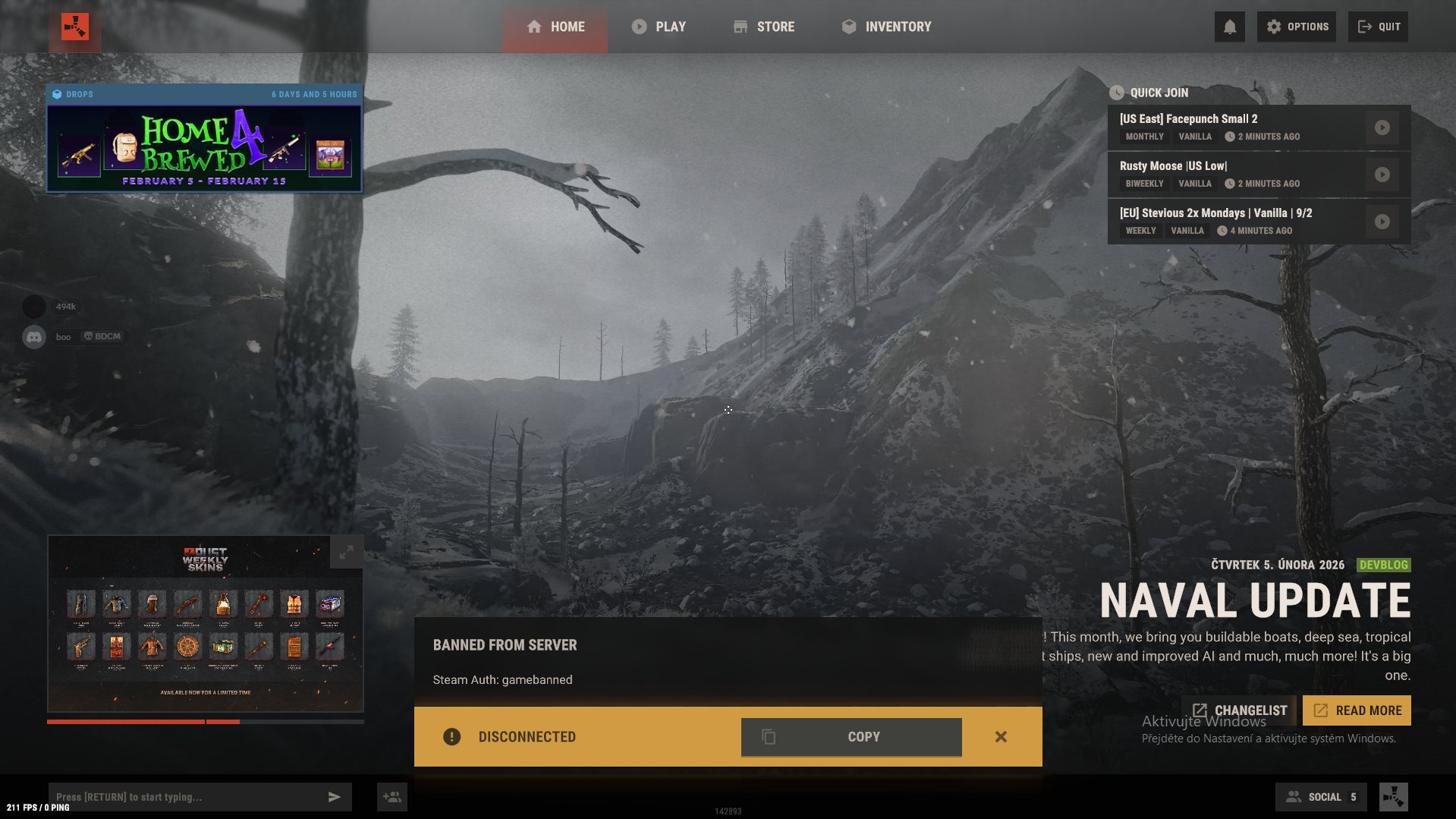1456x819 pixels.
Task: Quit the game
Action: coord(1378,27)
